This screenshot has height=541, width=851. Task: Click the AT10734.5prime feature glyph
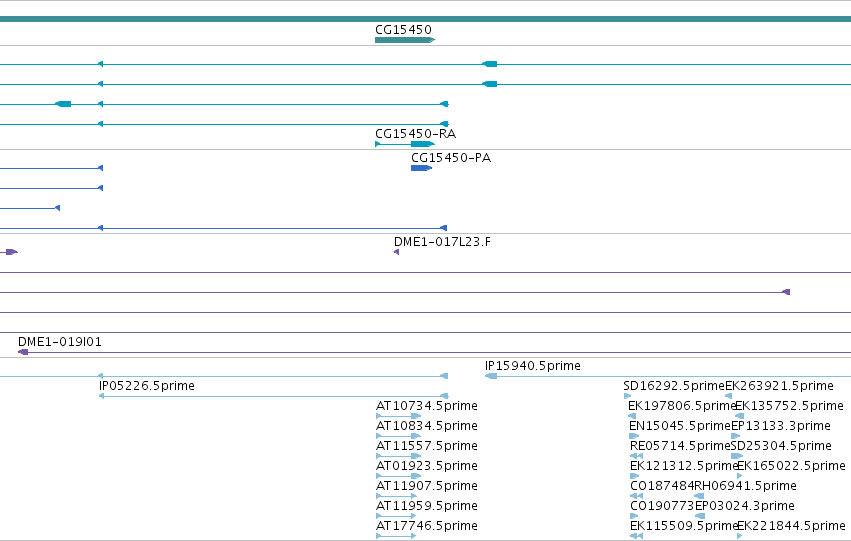pyautogui.click(x=398, y=416)
